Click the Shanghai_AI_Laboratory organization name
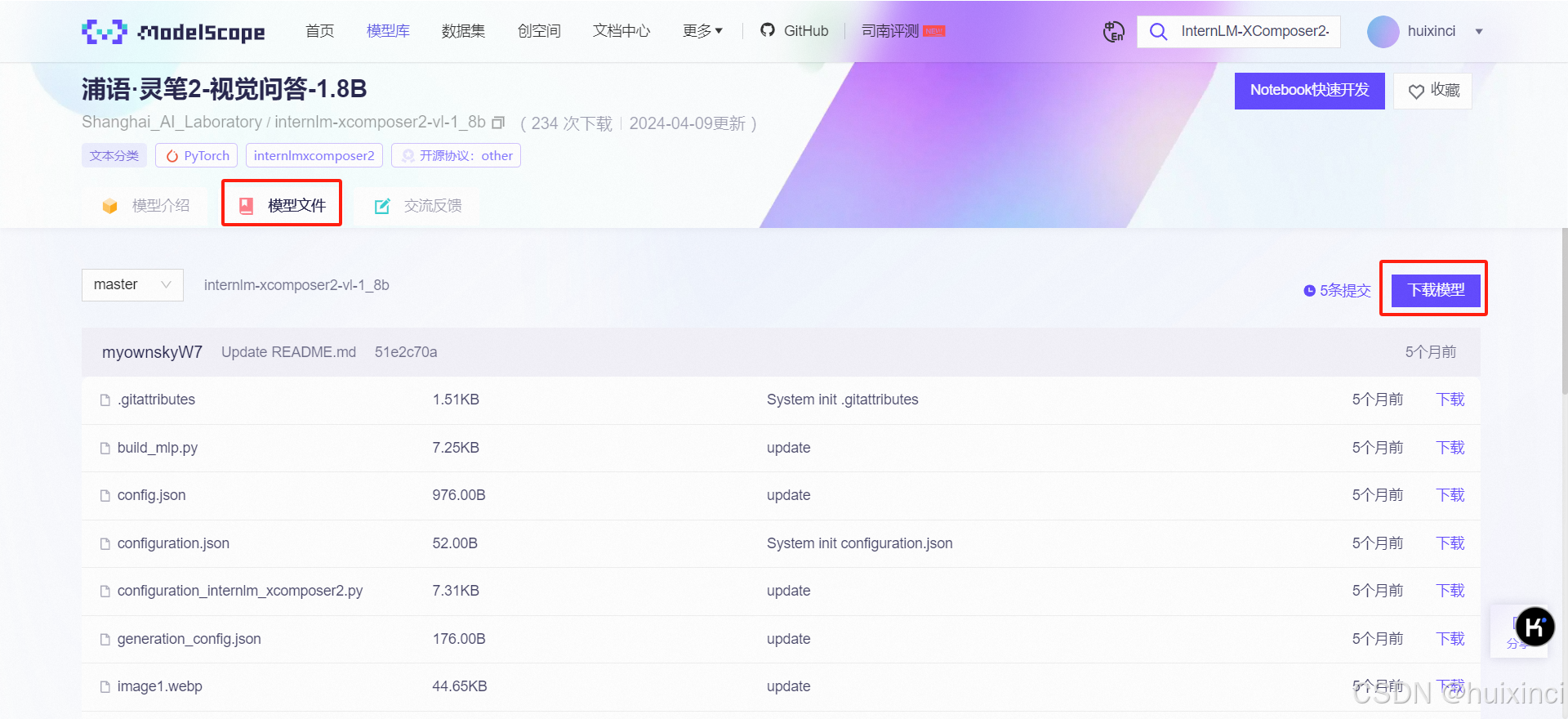Image resolution: width=1568 pixels, height=719 pixels. pos(171,123)
